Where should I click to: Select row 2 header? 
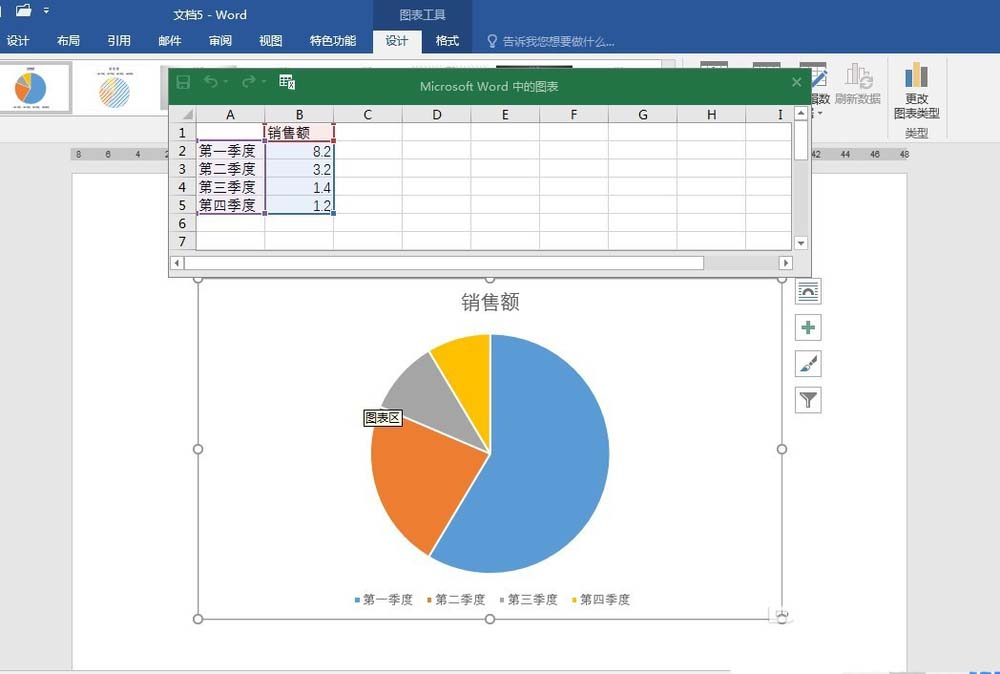(182, 151)
